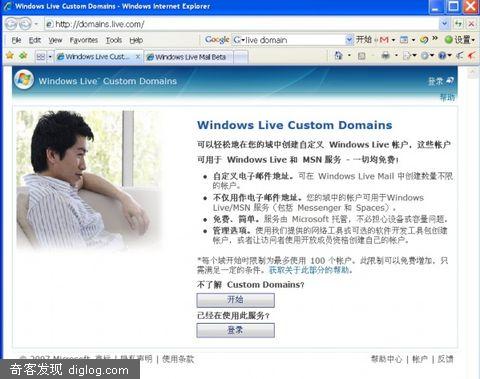Click the red arrow icon at command bar end

[x=471, y=56]
